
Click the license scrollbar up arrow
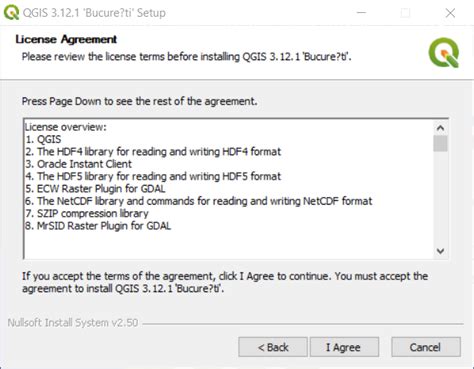pyautogui.click(x=440, y=128)
